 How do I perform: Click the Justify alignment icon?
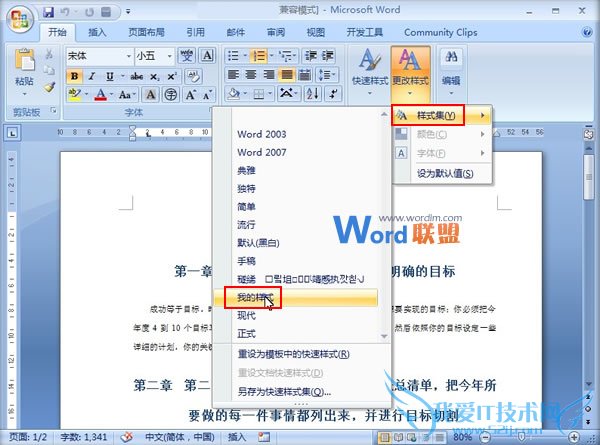[287, 74]
